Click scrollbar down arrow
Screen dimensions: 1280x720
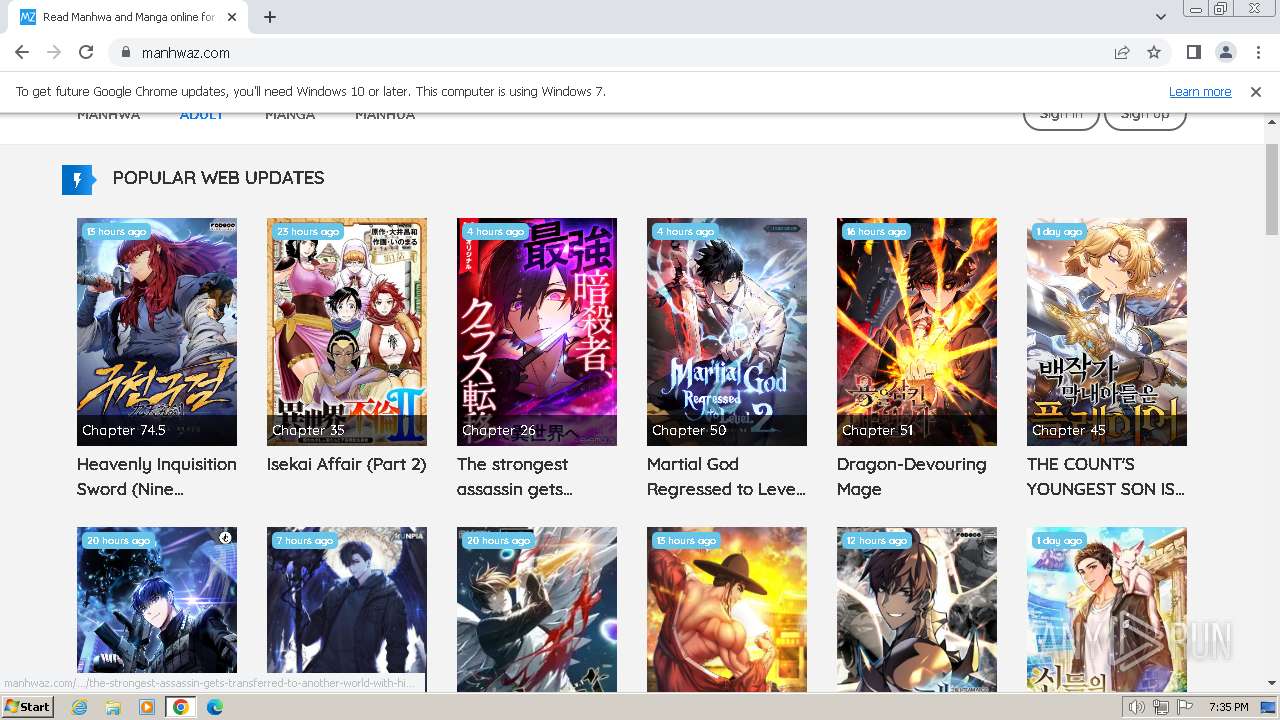1272,684
